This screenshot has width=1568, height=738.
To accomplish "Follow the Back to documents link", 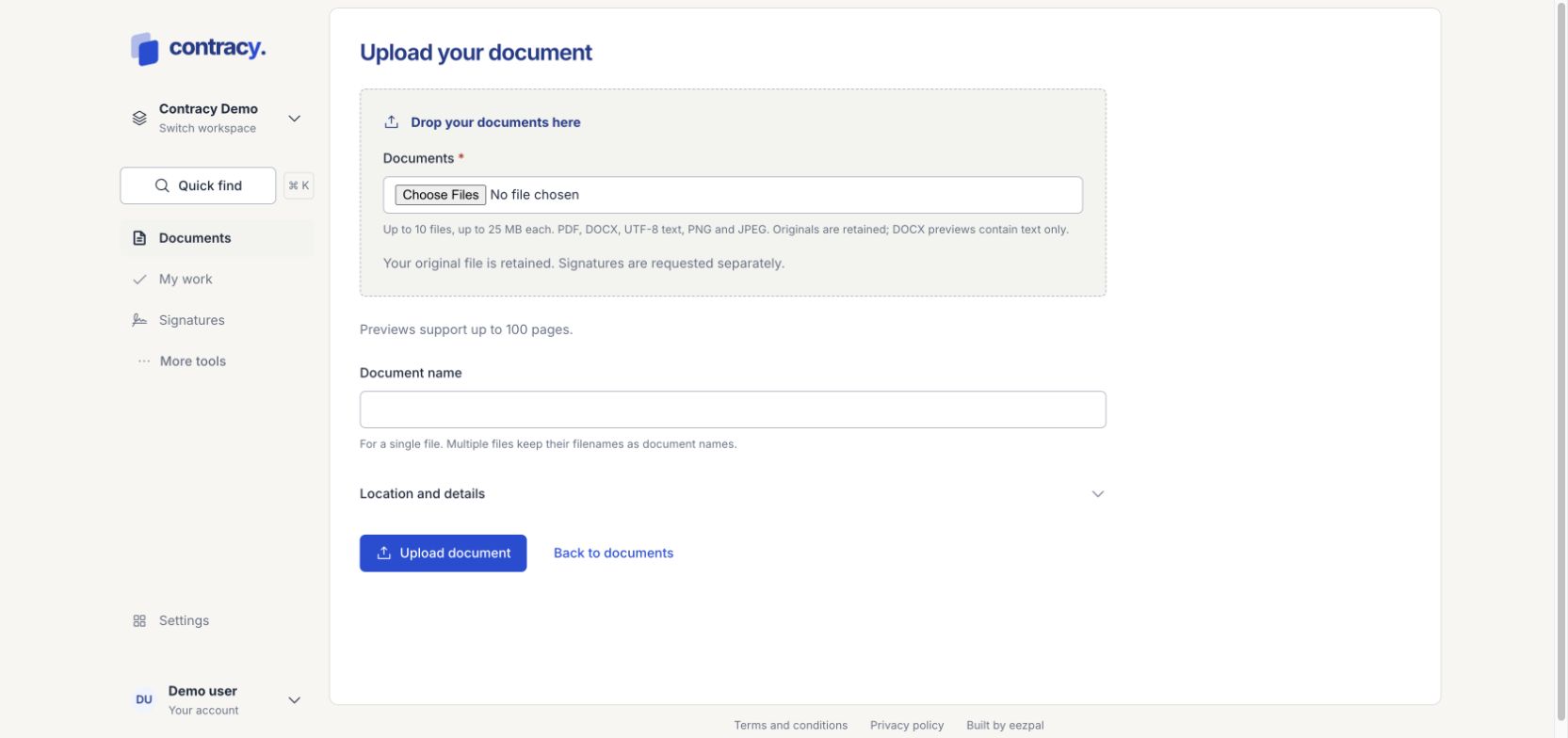I will click(x=613, y=553).
